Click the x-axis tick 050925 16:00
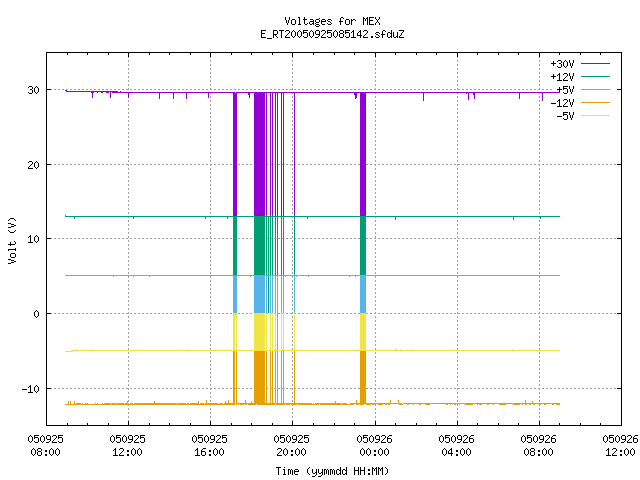 coord(209,446)
